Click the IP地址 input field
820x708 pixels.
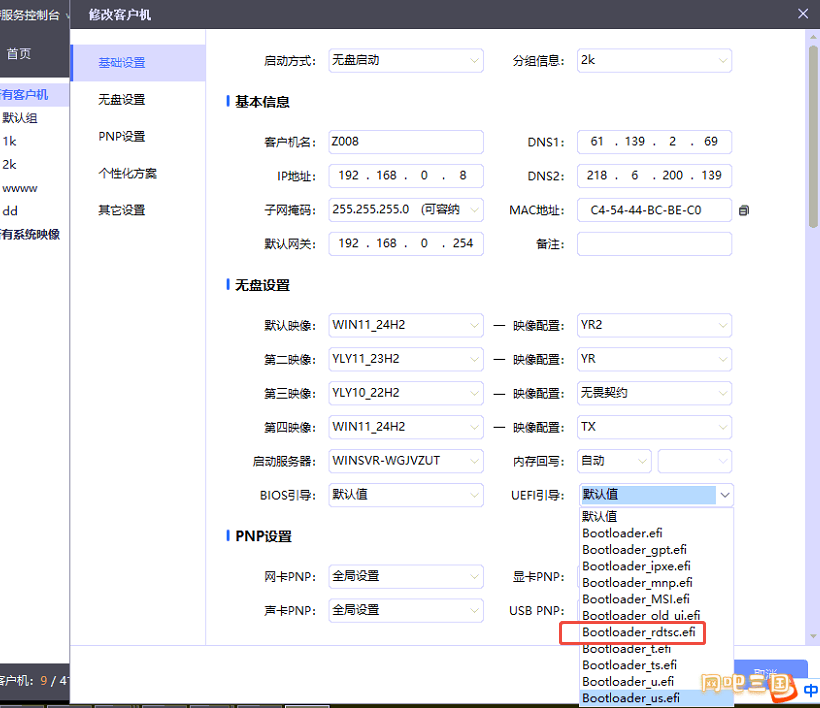point(406,176)
